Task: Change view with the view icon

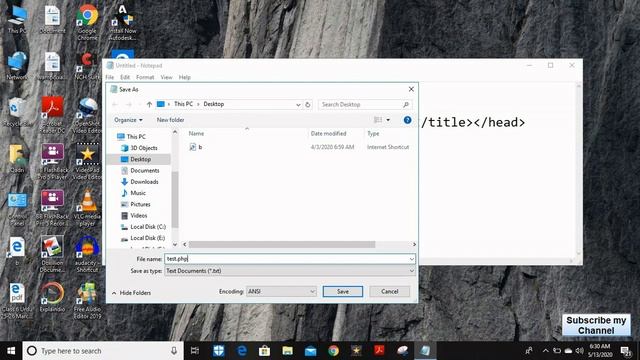Action: [378, 120]
